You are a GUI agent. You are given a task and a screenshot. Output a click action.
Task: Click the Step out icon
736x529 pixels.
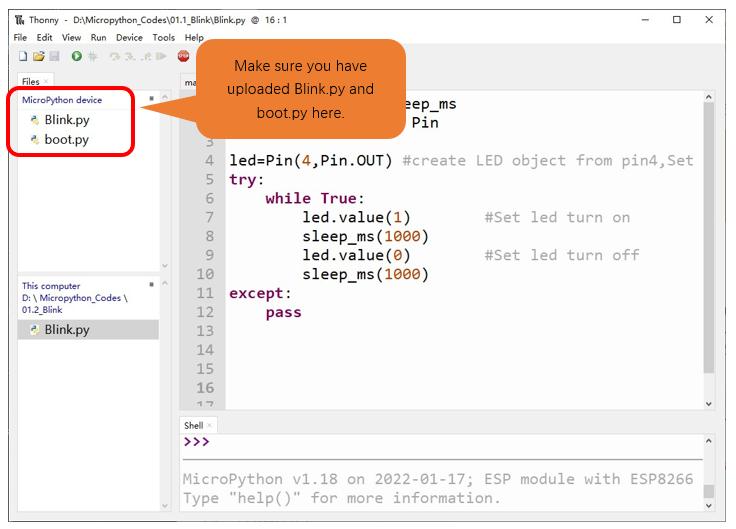click(146, 56)
